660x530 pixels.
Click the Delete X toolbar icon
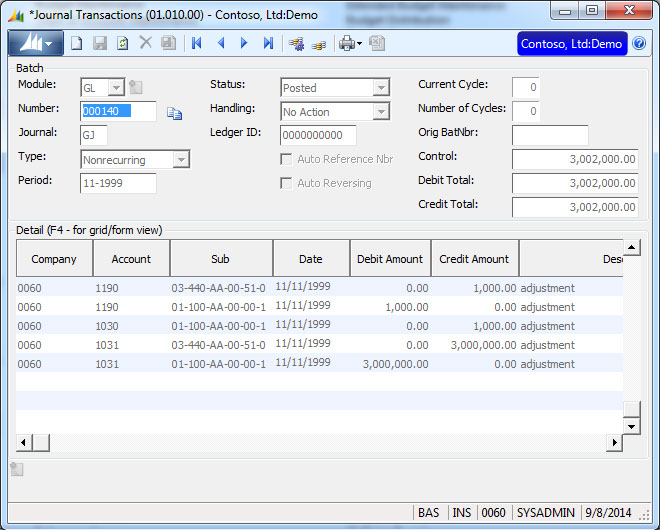click(146, 43)
